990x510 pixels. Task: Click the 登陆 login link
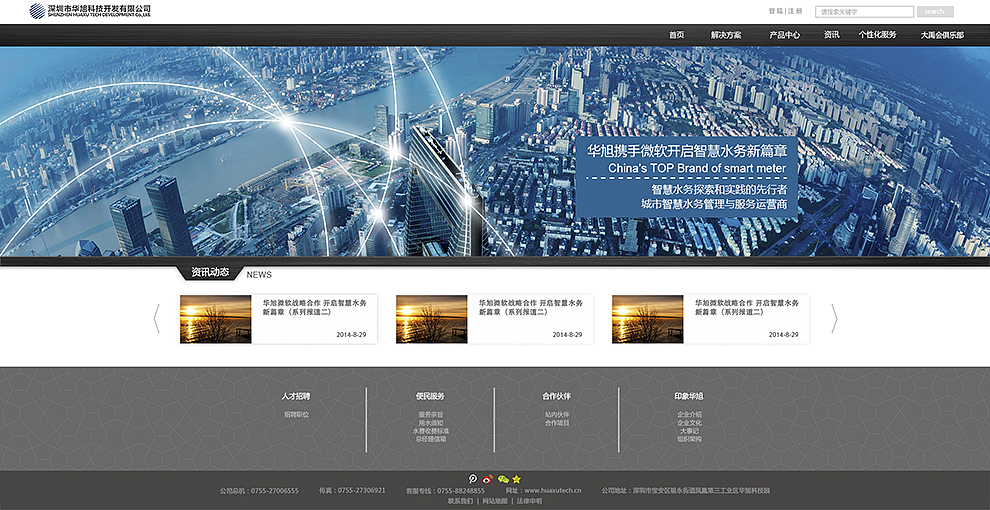click(775, 11)
